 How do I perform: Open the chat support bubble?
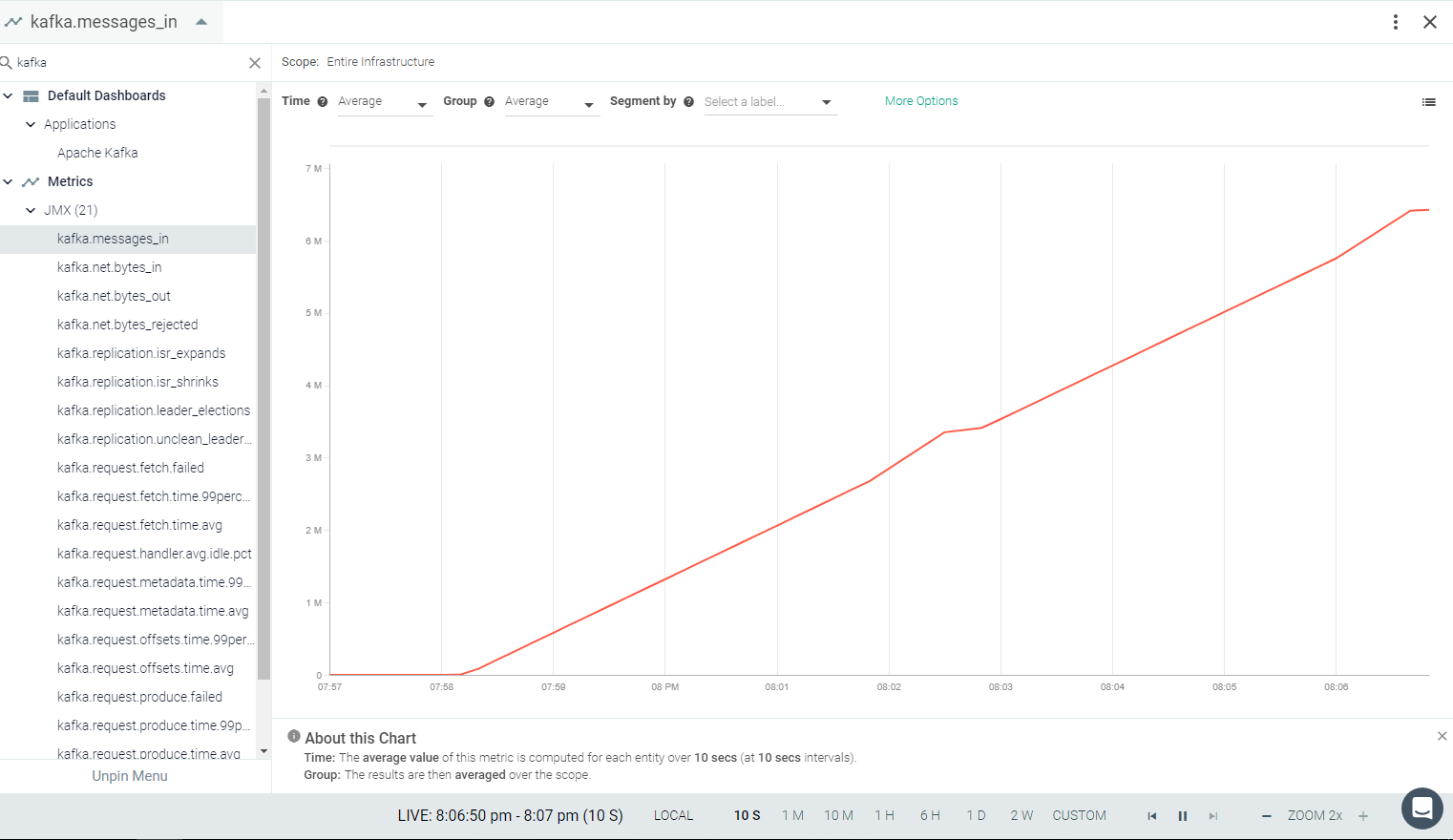[1421, 808]
